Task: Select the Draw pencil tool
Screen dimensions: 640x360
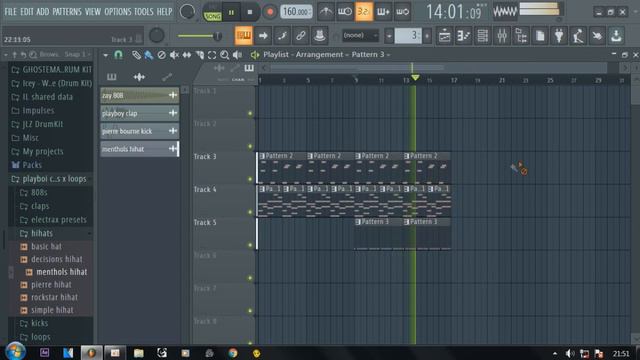Action: pyautogui.click(x=136, y=55)
